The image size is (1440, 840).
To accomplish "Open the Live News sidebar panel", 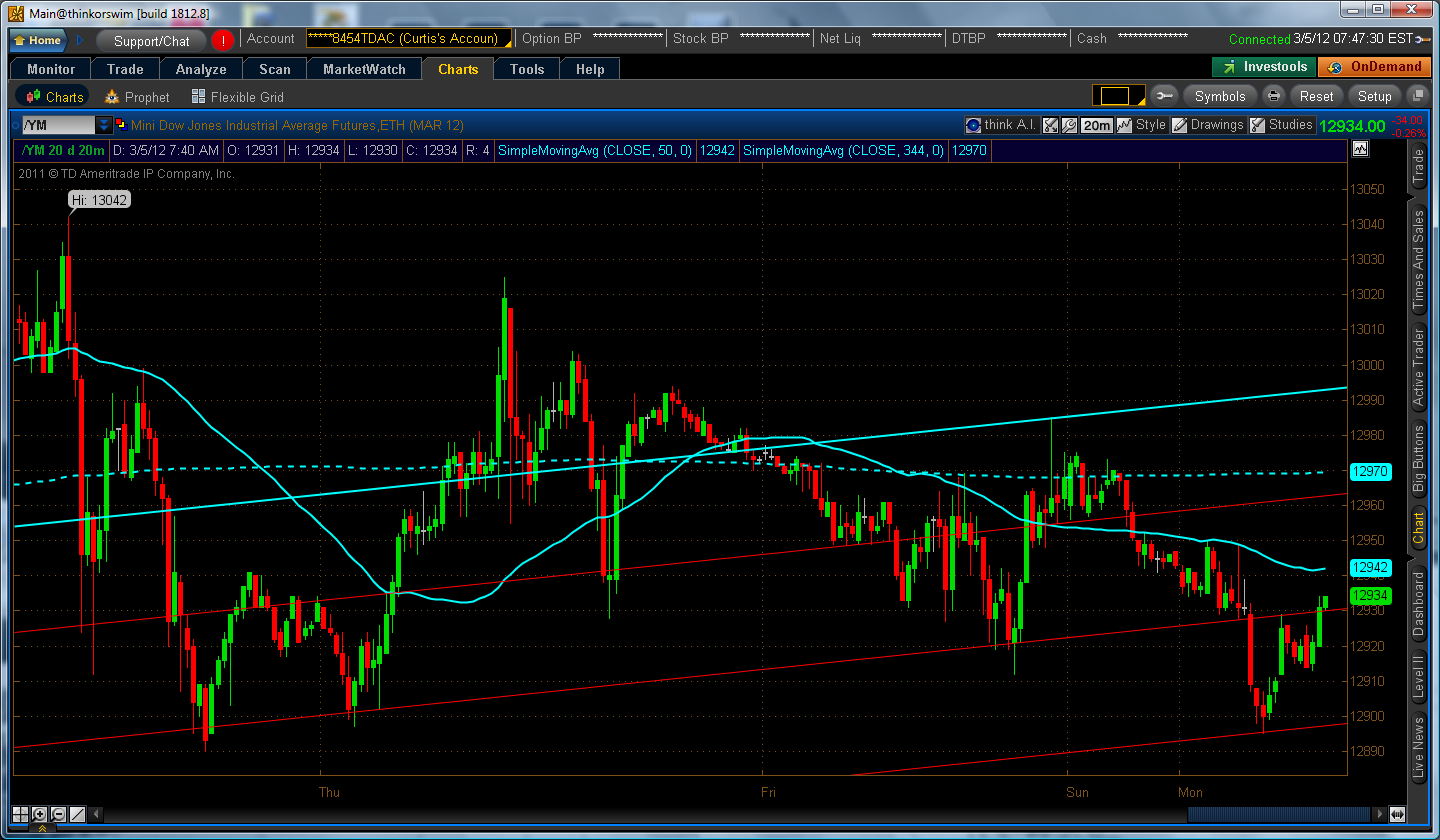I will (1418, 747).
